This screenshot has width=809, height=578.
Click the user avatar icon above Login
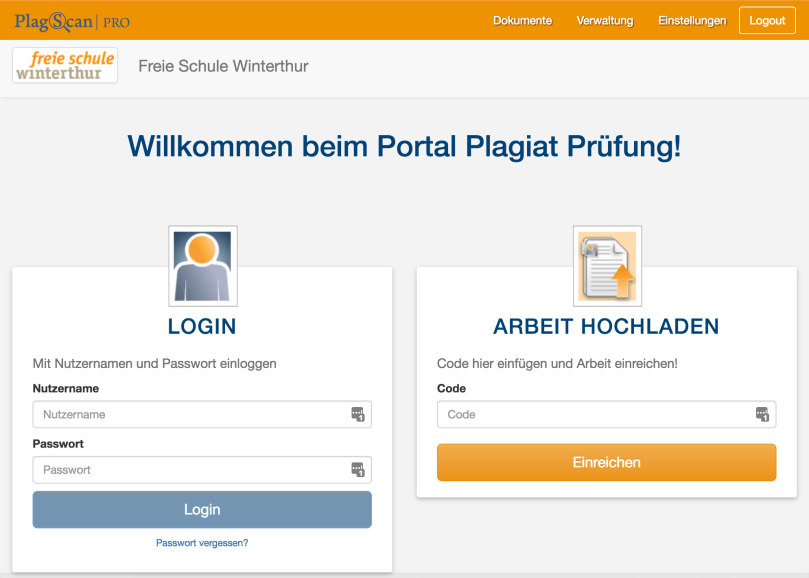pyautogui.click(x=202, y=265)
